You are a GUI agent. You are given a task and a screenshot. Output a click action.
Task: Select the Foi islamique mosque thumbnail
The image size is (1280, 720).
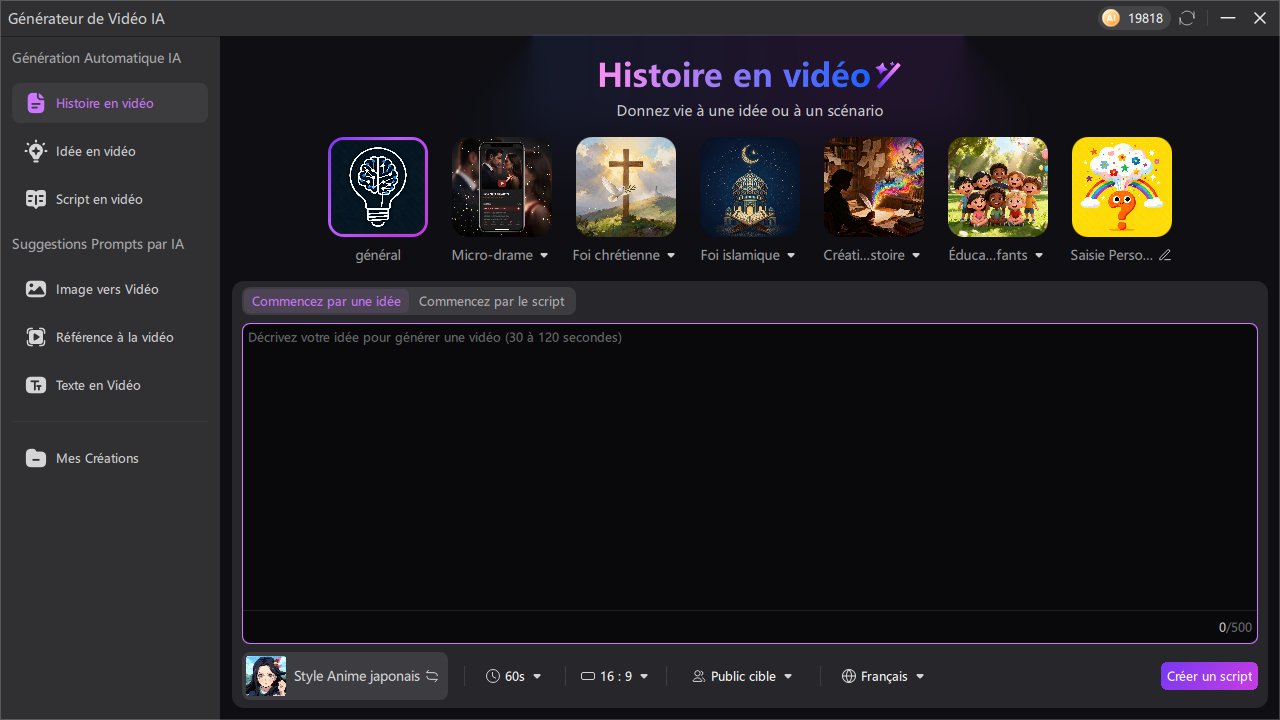click(x=750, y=187)
